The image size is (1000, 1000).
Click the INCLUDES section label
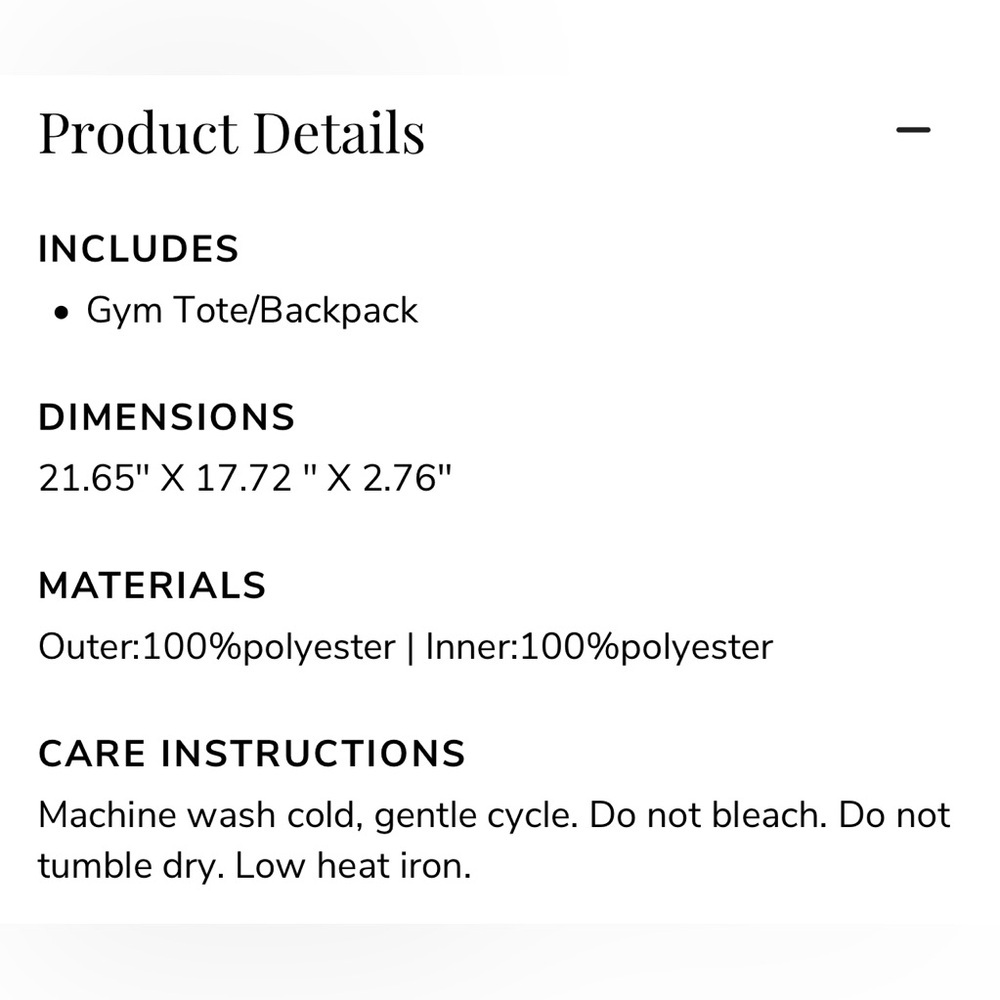(138, 249)
